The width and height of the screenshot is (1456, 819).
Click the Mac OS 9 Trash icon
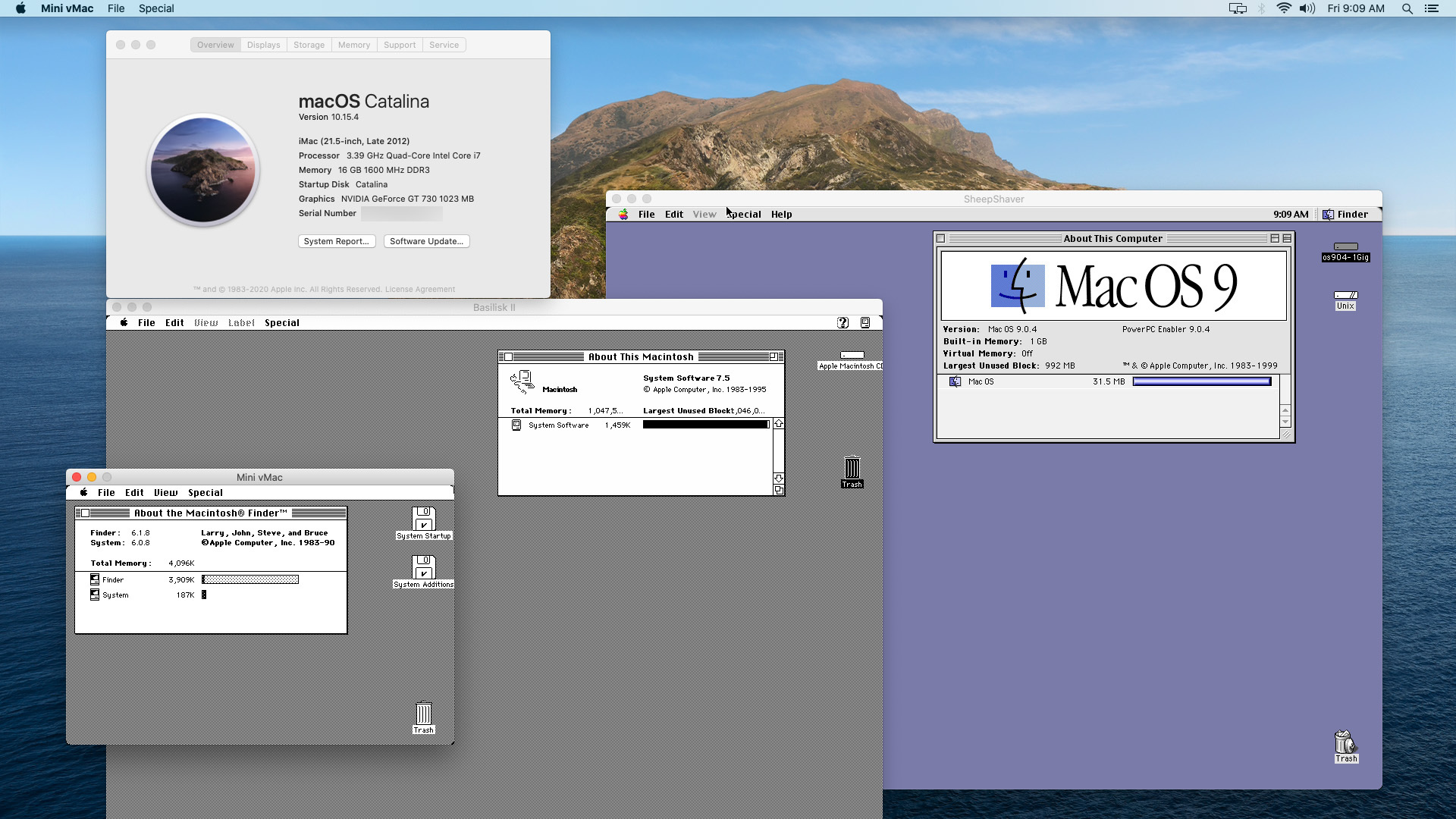point(1345,743)
